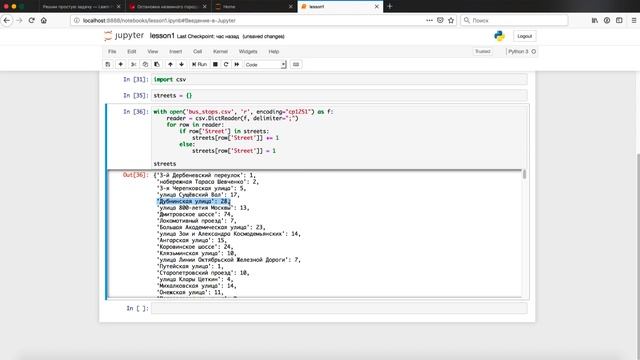Click the import csv code cell
This screenshot has width=640, height=360.
click(x=340, y=79)
